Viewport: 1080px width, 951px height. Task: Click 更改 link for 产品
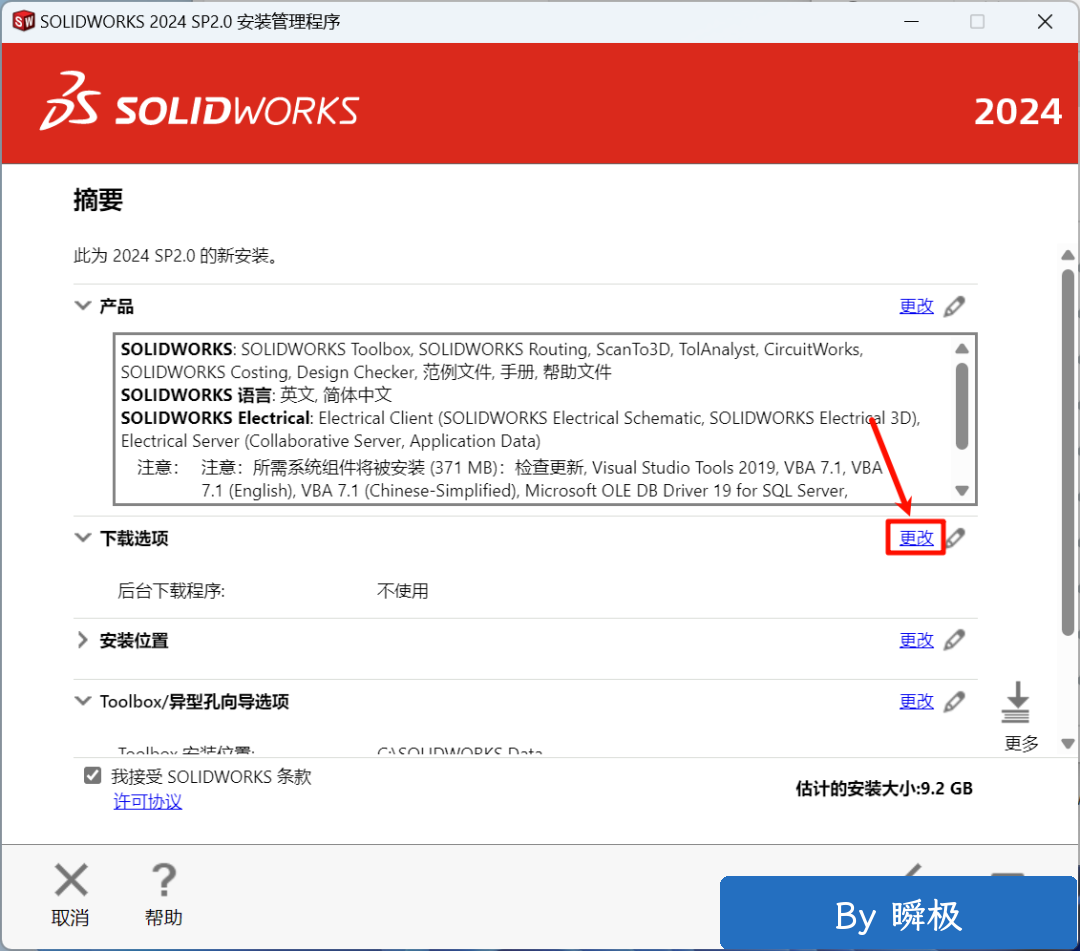point(916,306)
